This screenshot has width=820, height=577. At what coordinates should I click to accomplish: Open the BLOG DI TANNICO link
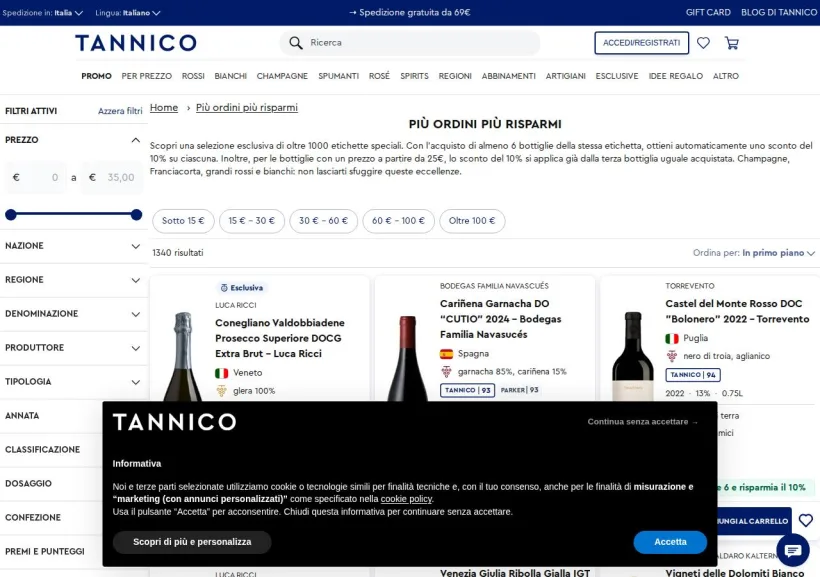point(779,13)
